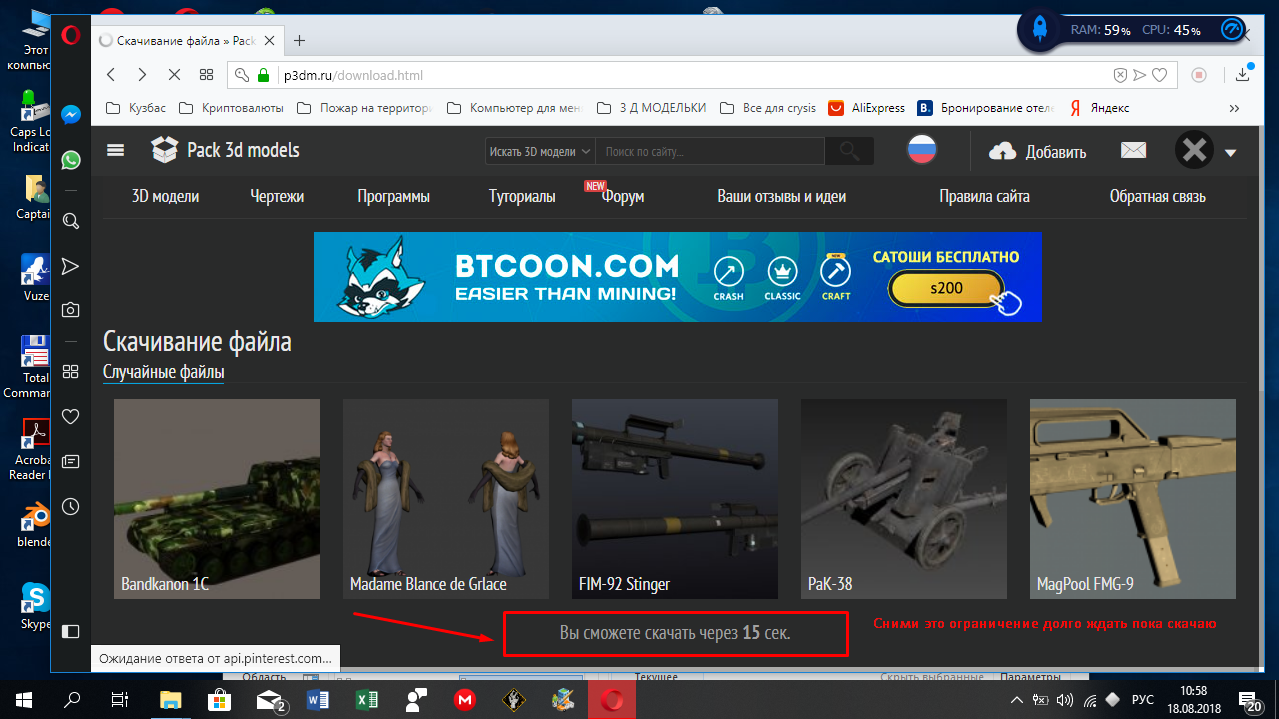Open Криптовалюты bookmark folder
Viewport: 1279px width, 719px height.
(230, 108)
